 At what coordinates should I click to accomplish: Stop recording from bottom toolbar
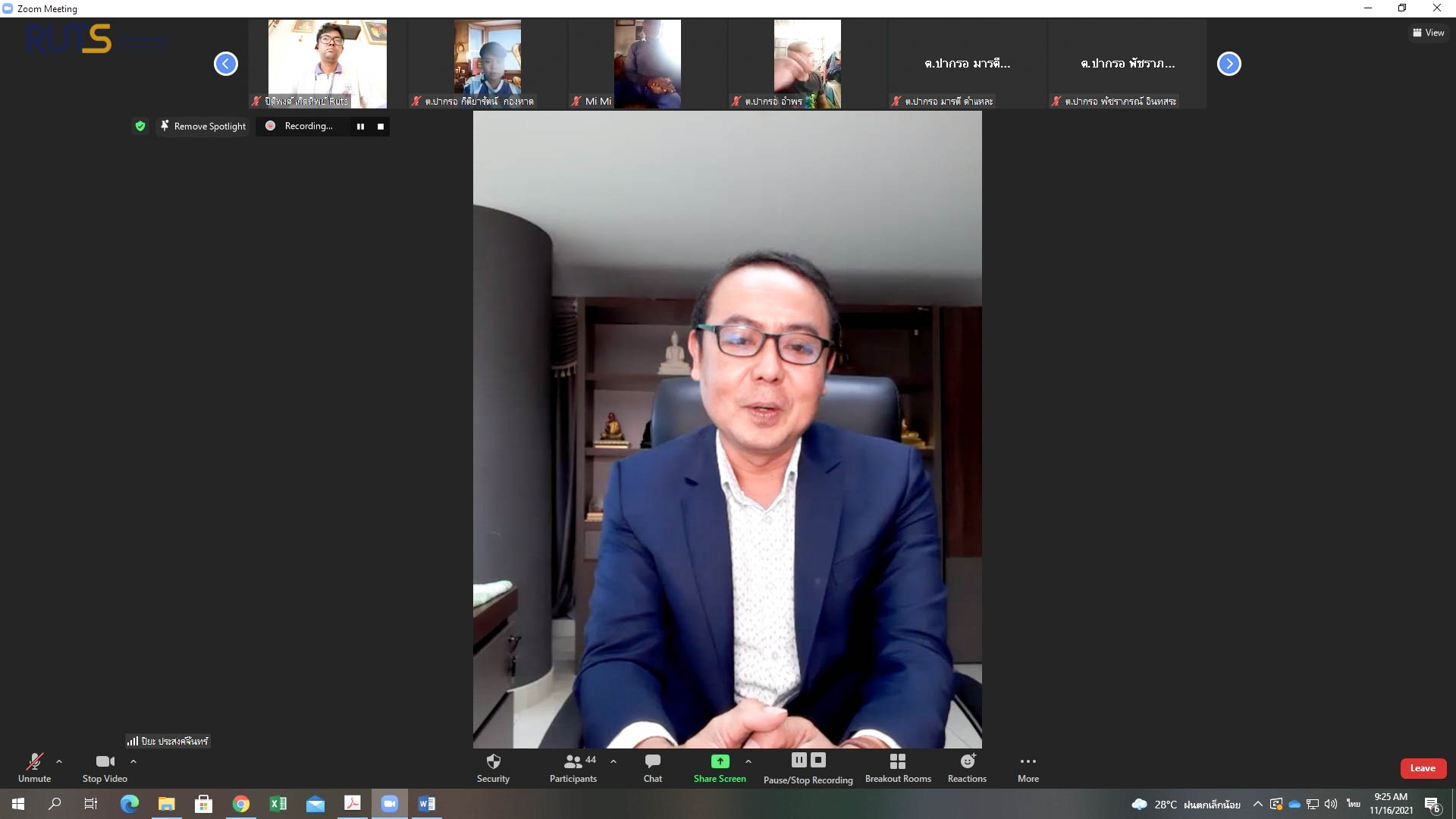[x=818, y=760]
